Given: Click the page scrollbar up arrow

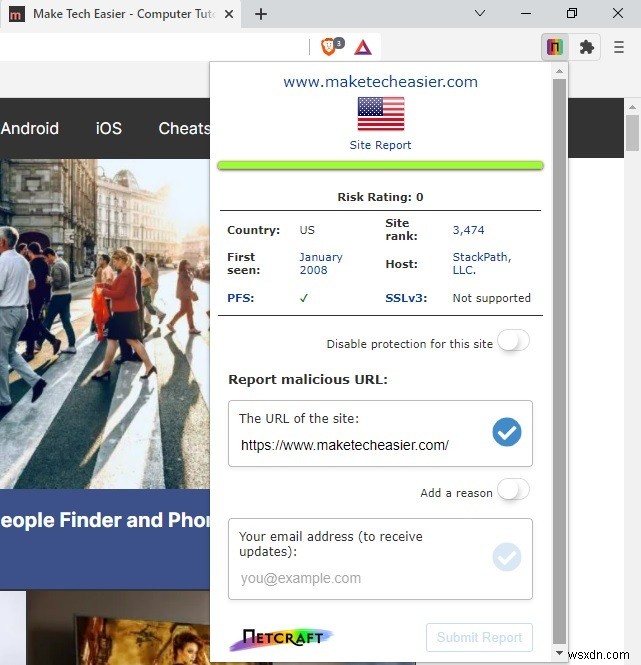Looking at the screenshot, I should (x=633, y=107).
